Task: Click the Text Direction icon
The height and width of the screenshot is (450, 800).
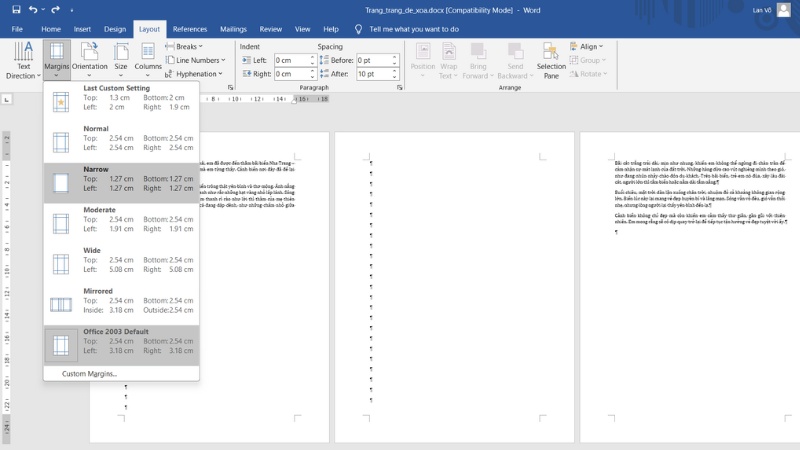Action: [23, 52]
